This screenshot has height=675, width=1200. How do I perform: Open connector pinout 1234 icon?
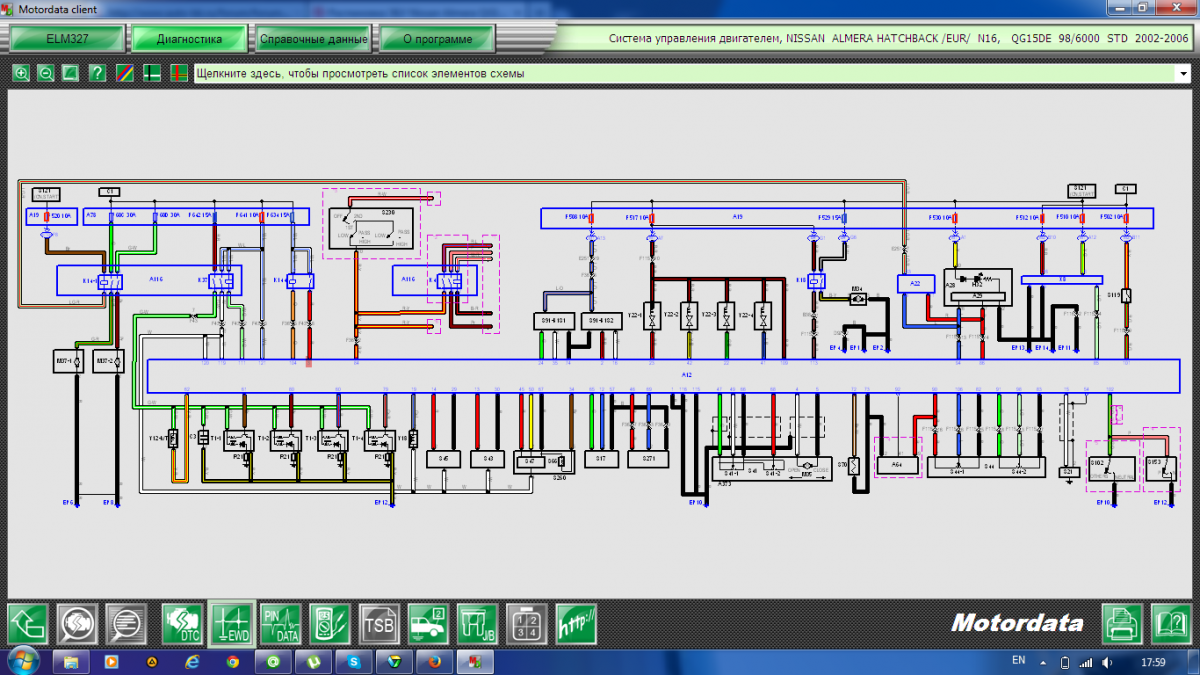pos(526,624)
